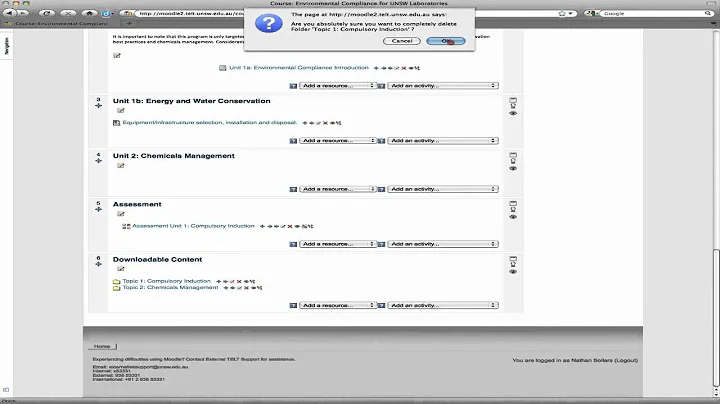Edit summary of Unit 1b section
The height and width of the screenshot is (404, 720).
coord(121,110)
